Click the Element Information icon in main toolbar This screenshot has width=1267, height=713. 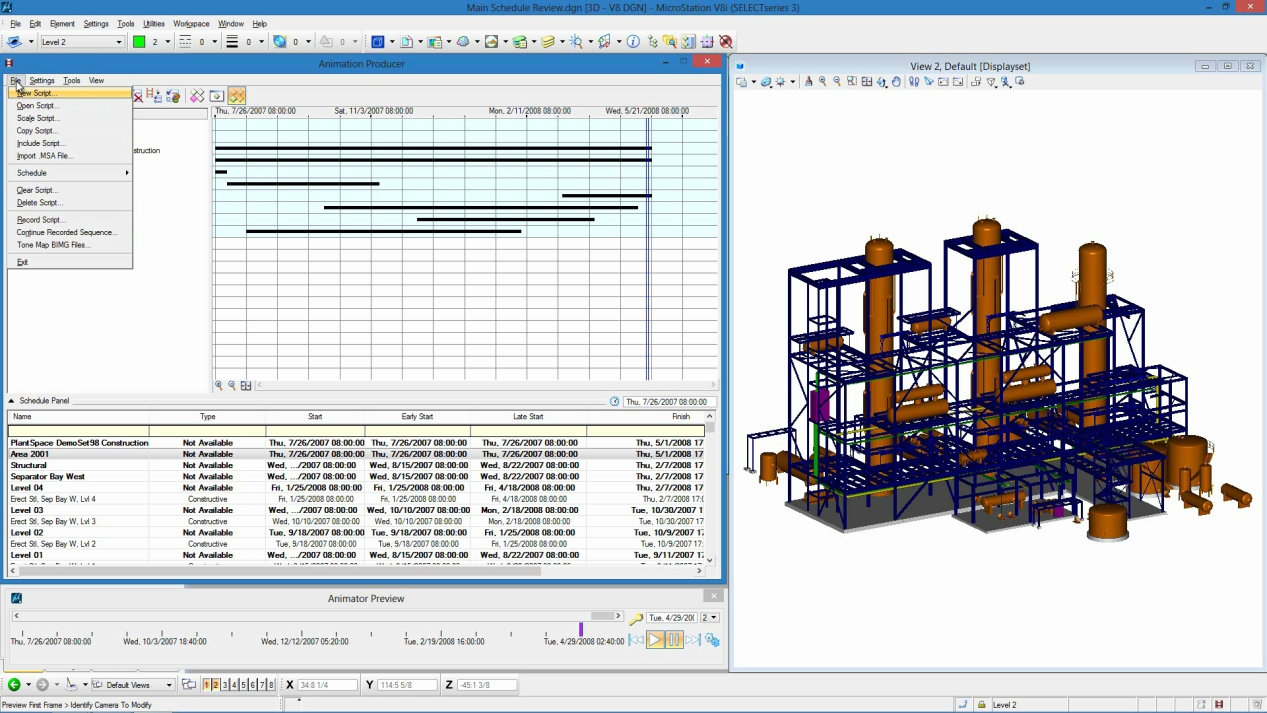pos(633,42)
